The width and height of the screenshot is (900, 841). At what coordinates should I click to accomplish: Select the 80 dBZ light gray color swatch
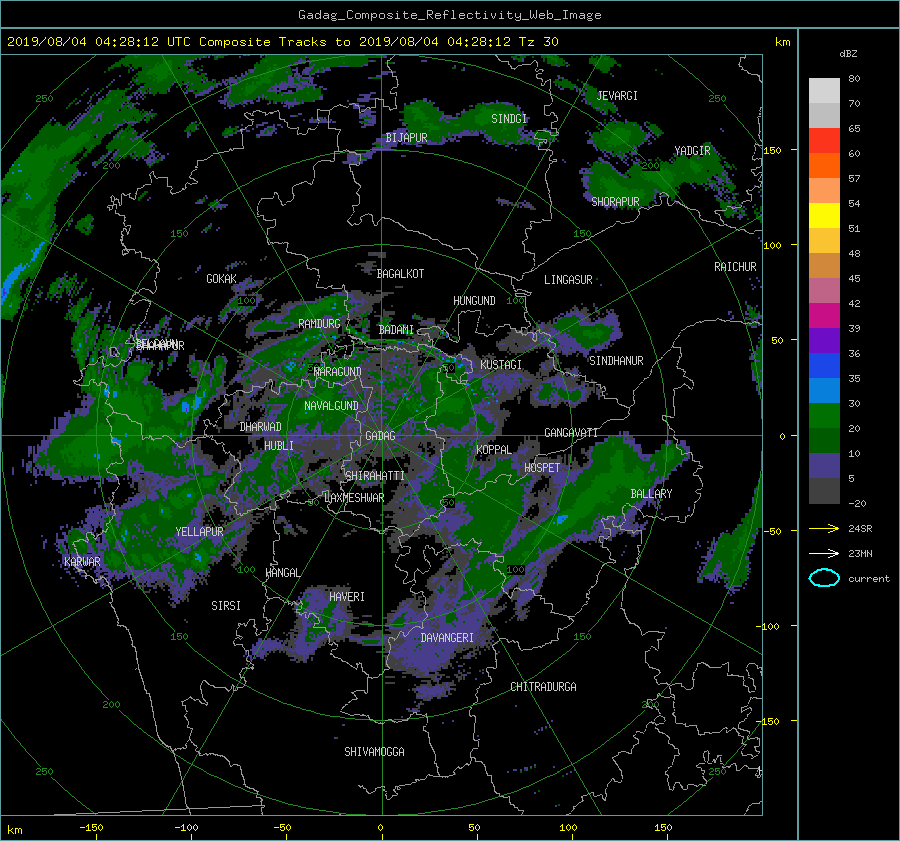pos(824,90)
